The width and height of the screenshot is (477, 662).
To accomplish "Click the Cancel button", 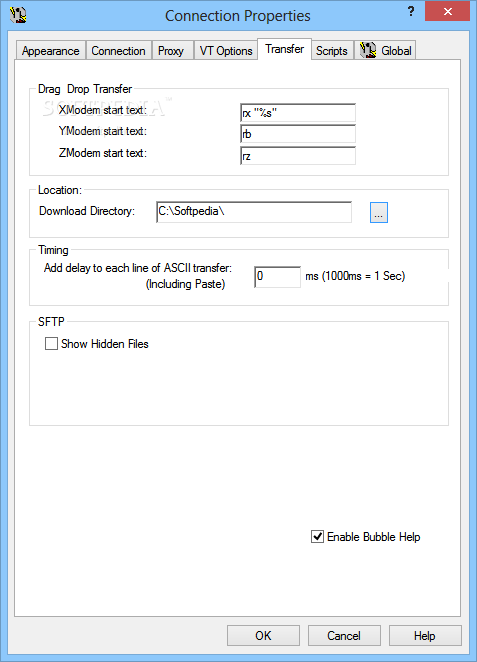I will [x=344, y=635].
